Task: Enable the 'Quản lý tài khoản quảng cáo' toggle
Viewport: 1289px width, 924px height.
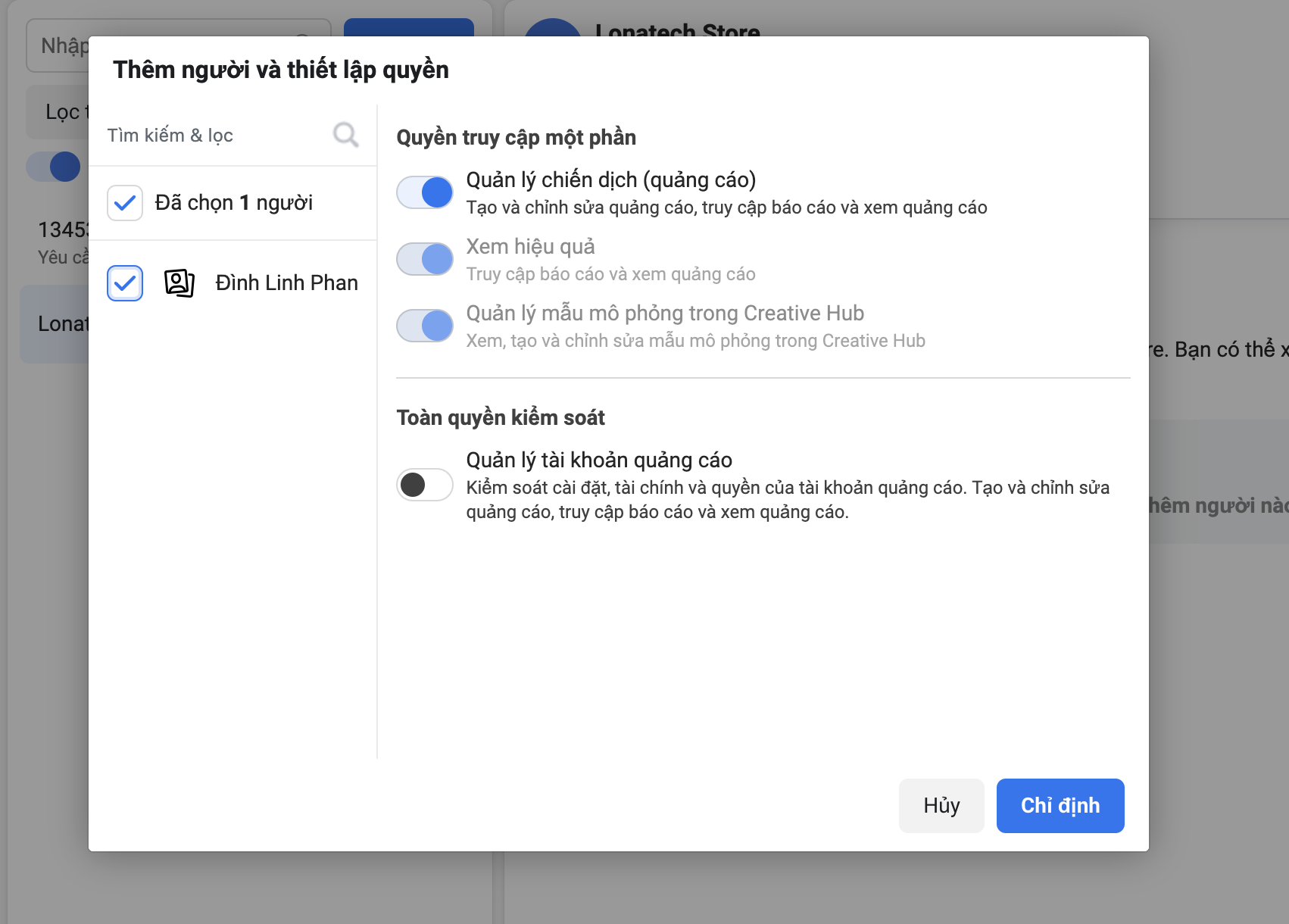Action: click(425, 485)
